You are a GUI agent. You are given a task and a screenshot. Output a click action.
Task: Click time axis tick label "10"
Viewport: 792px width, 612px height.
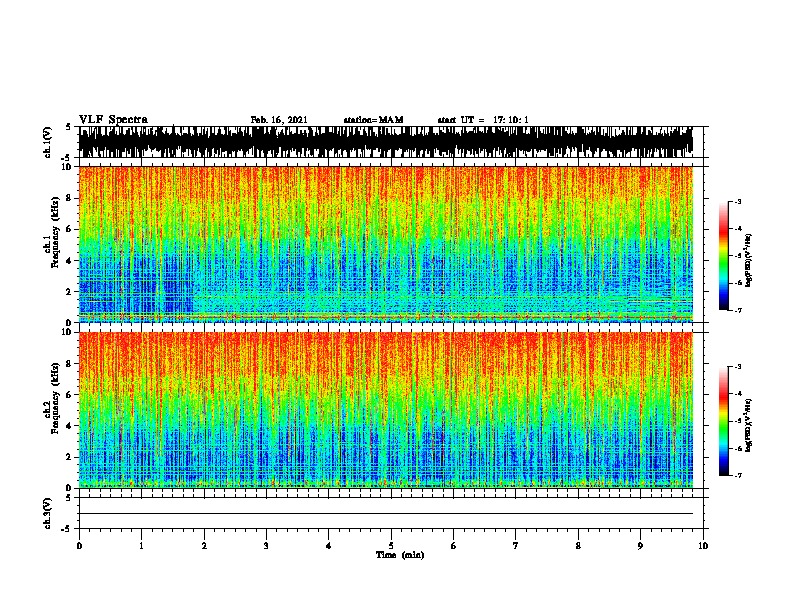(x=703, y=545)
